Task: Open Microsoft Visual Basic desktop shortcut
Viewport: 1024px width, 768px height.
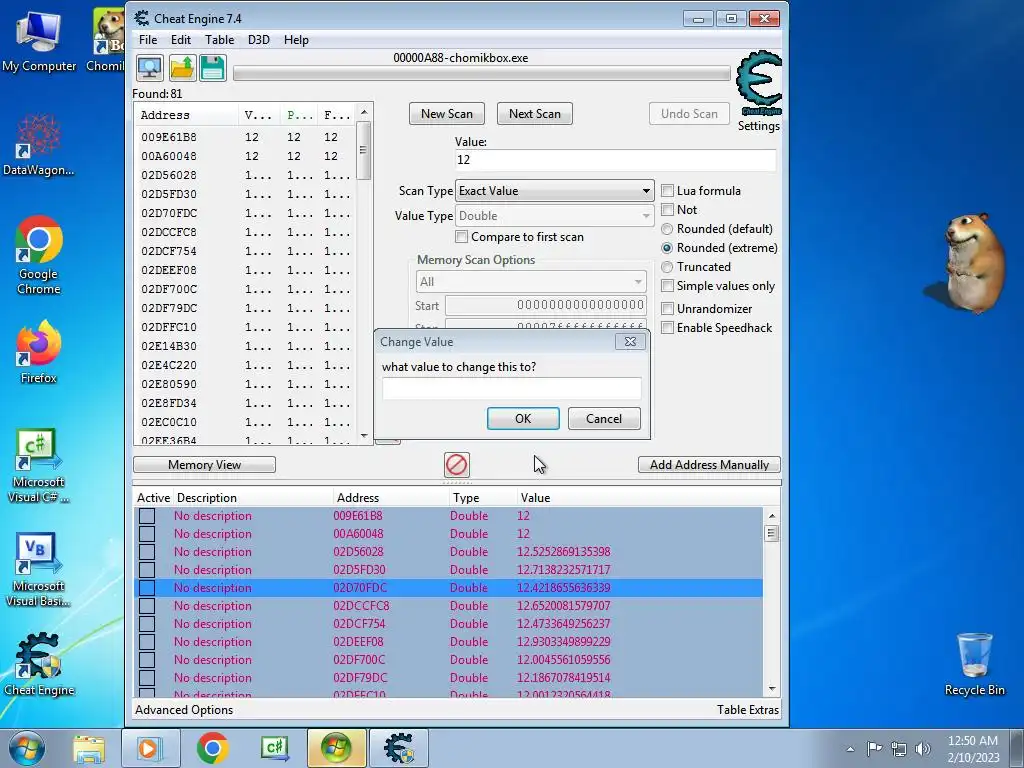Action: pos(39,569)
